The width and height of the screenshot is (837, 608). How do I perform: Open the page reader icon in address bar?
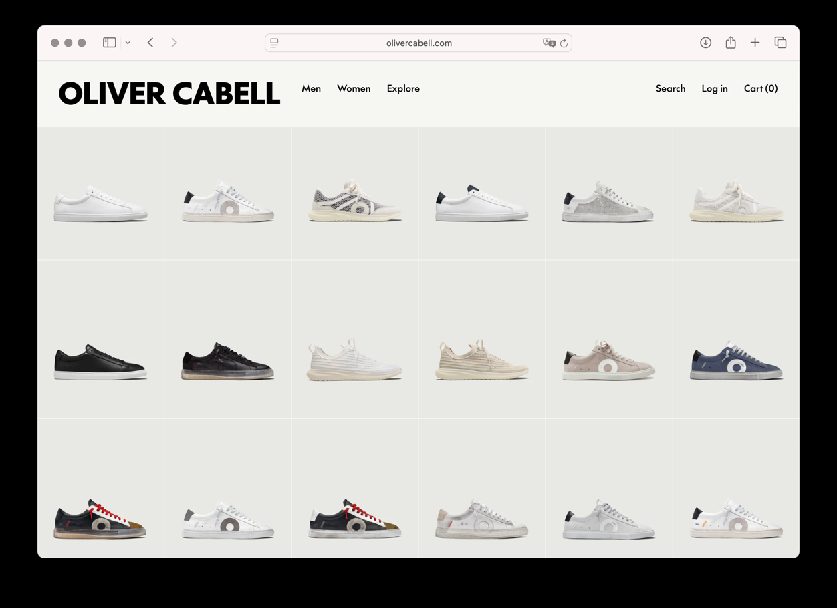coord(274,43)
